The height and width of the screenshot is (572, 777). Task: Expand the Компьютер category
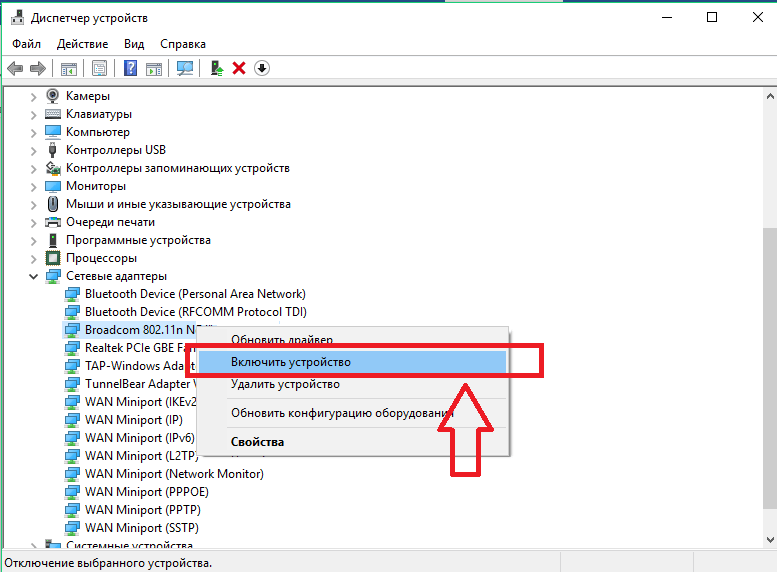coord(33,133)
